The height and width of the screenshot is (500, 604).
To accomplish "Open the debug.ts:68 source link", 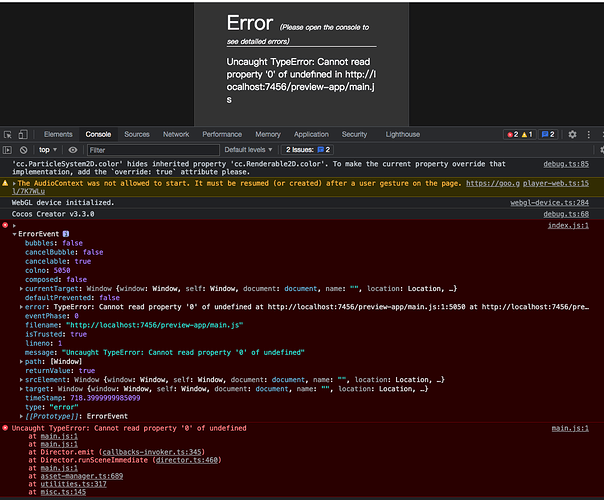I will 566,214.
